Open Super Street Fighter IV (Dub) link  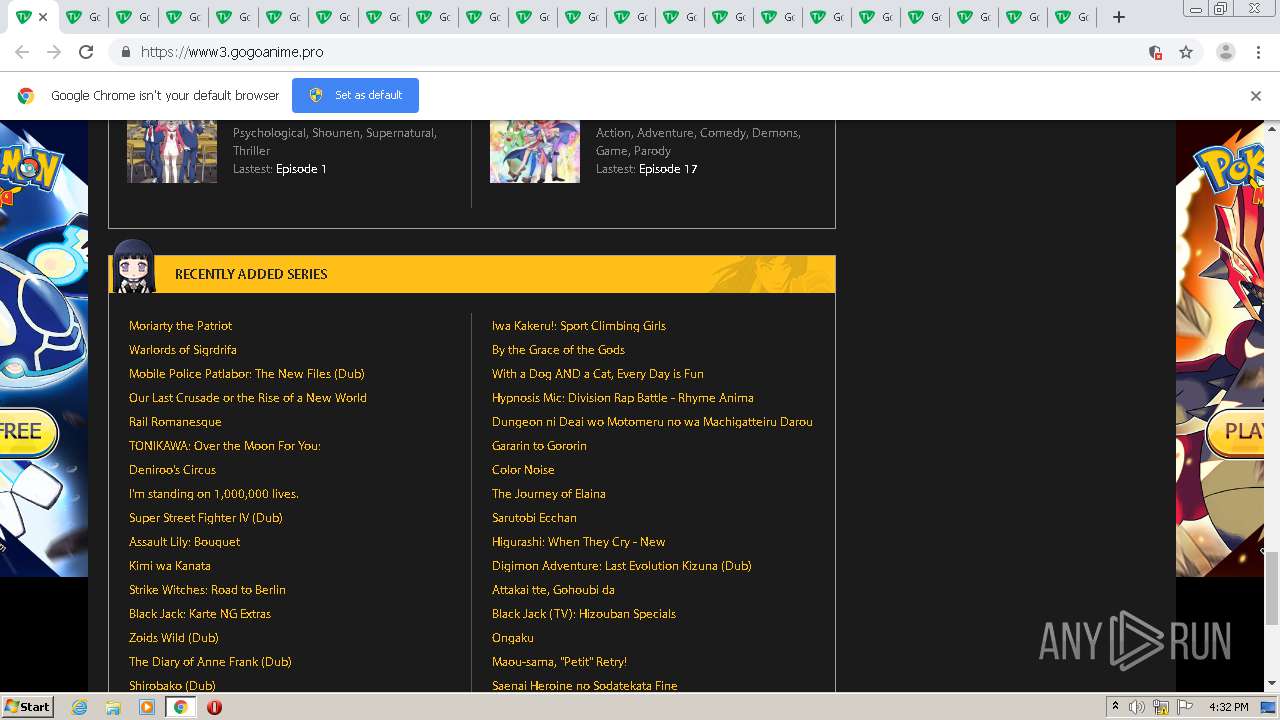coord(206,518)
